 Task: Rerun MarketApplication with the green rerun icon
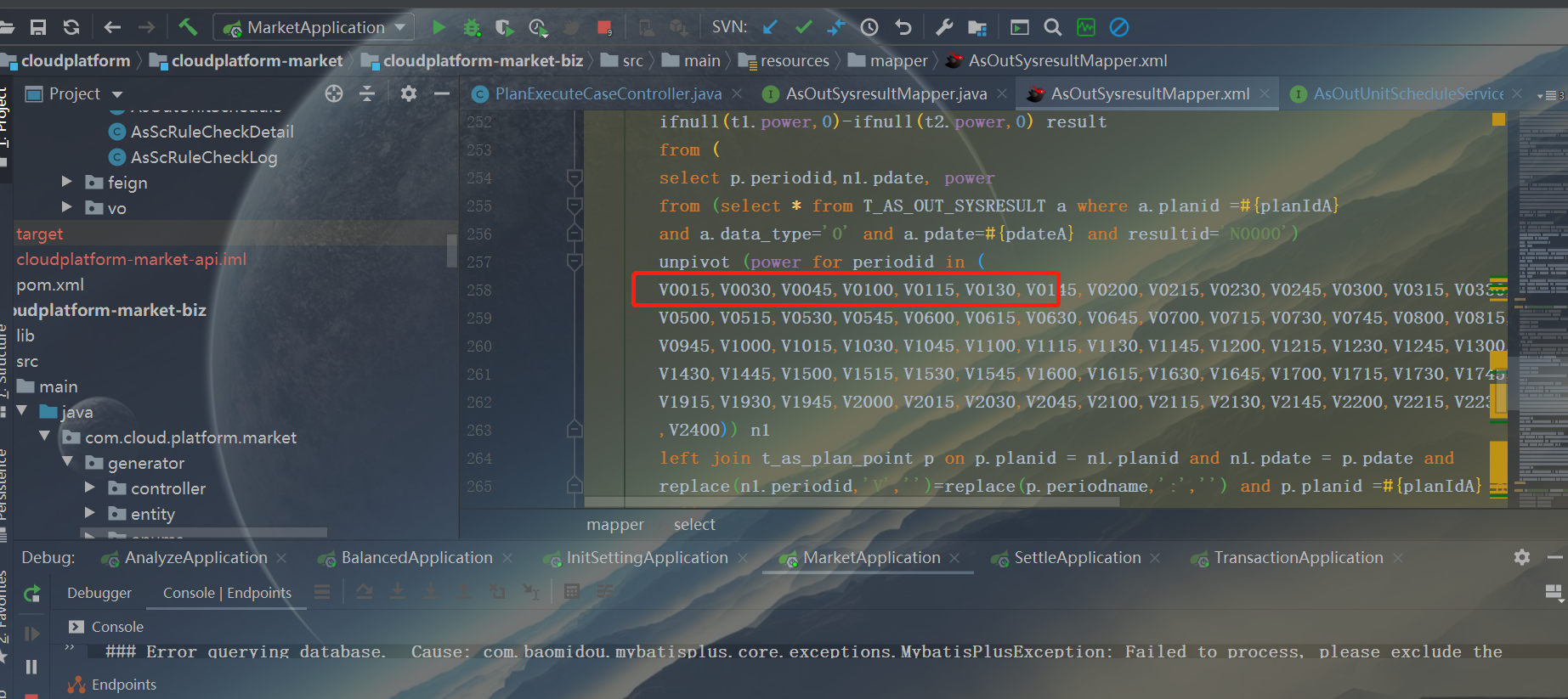32,594
